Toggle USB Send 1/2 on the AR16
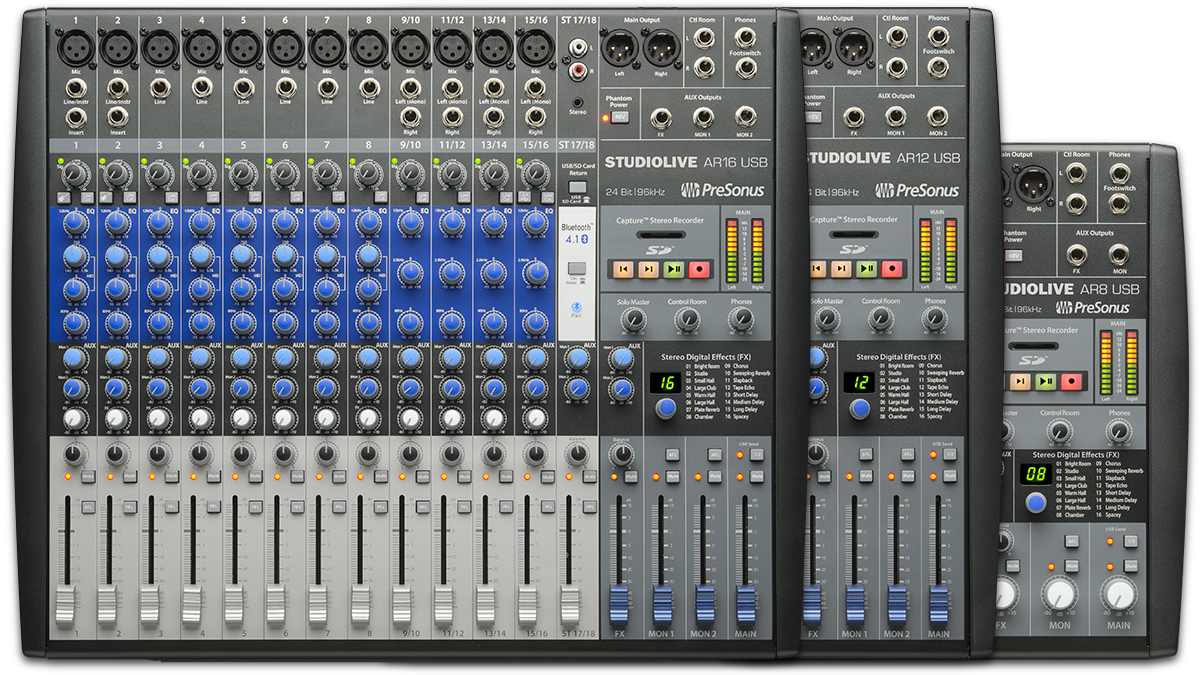The image size is (1200, 675). (756, 454)
